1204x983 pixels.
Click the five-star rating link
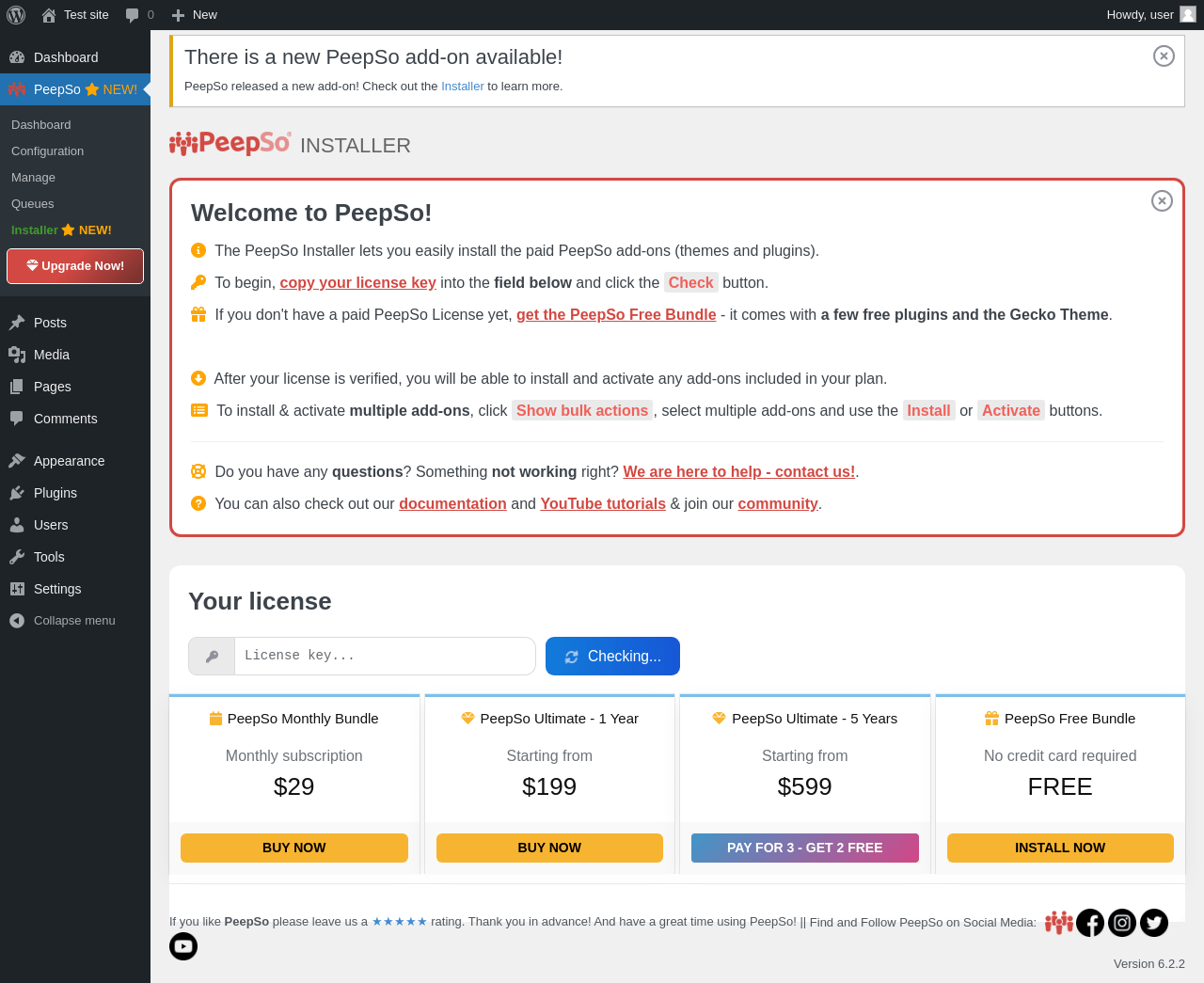[400, 922]
